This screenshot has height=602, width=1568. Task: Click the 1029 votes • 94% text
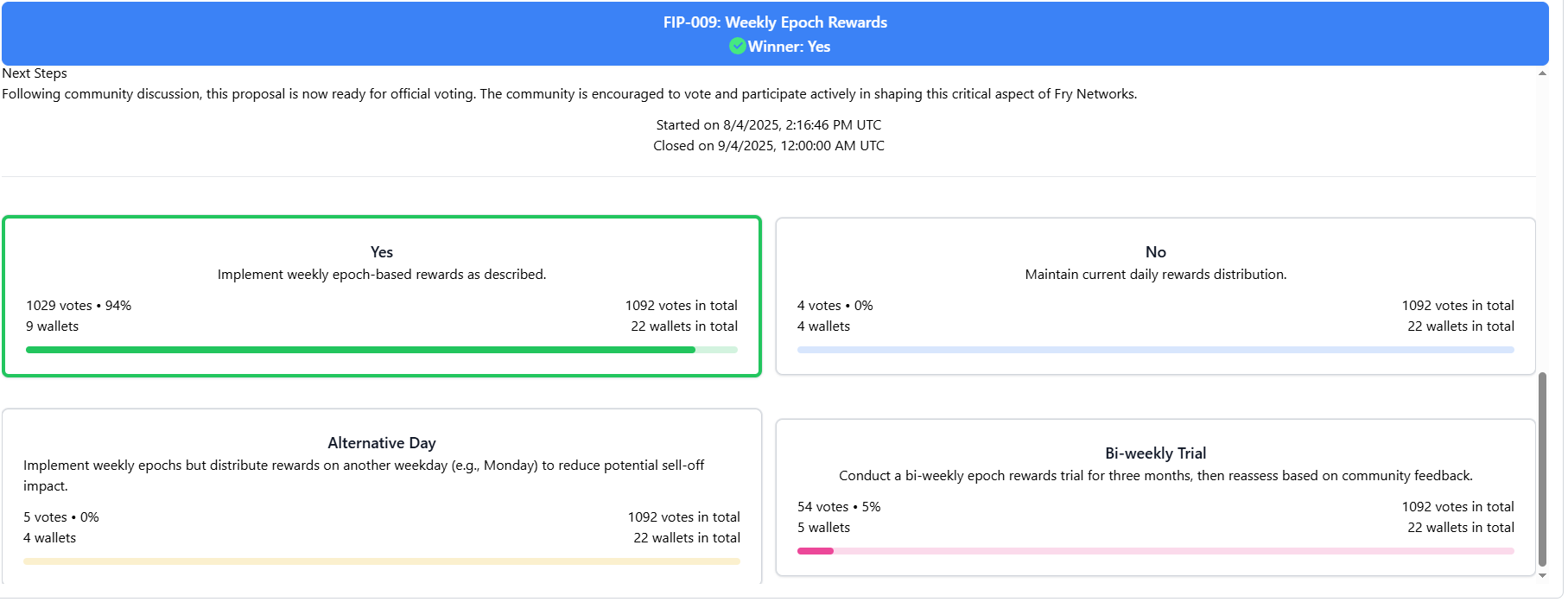tap(79, 306)
